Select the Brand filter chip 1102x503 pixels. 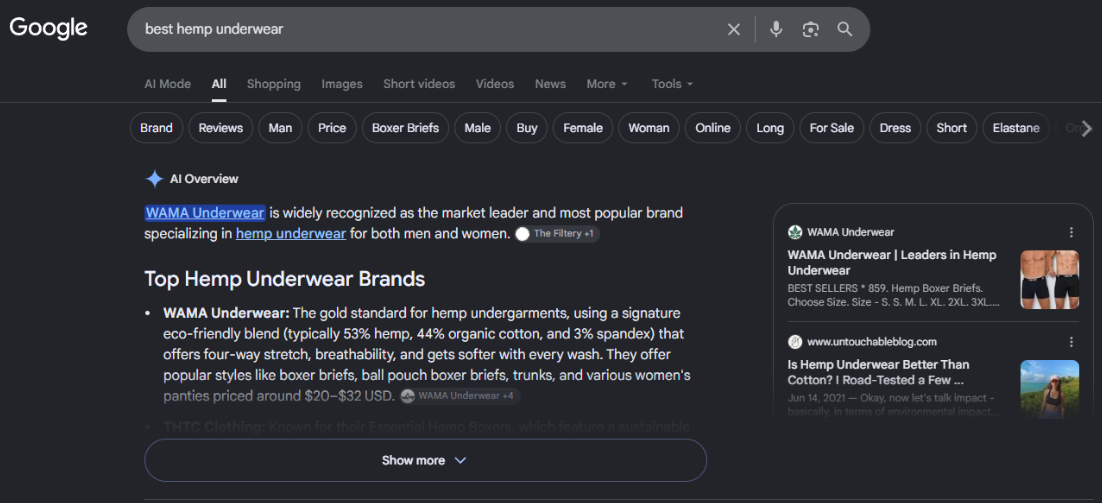156,128
